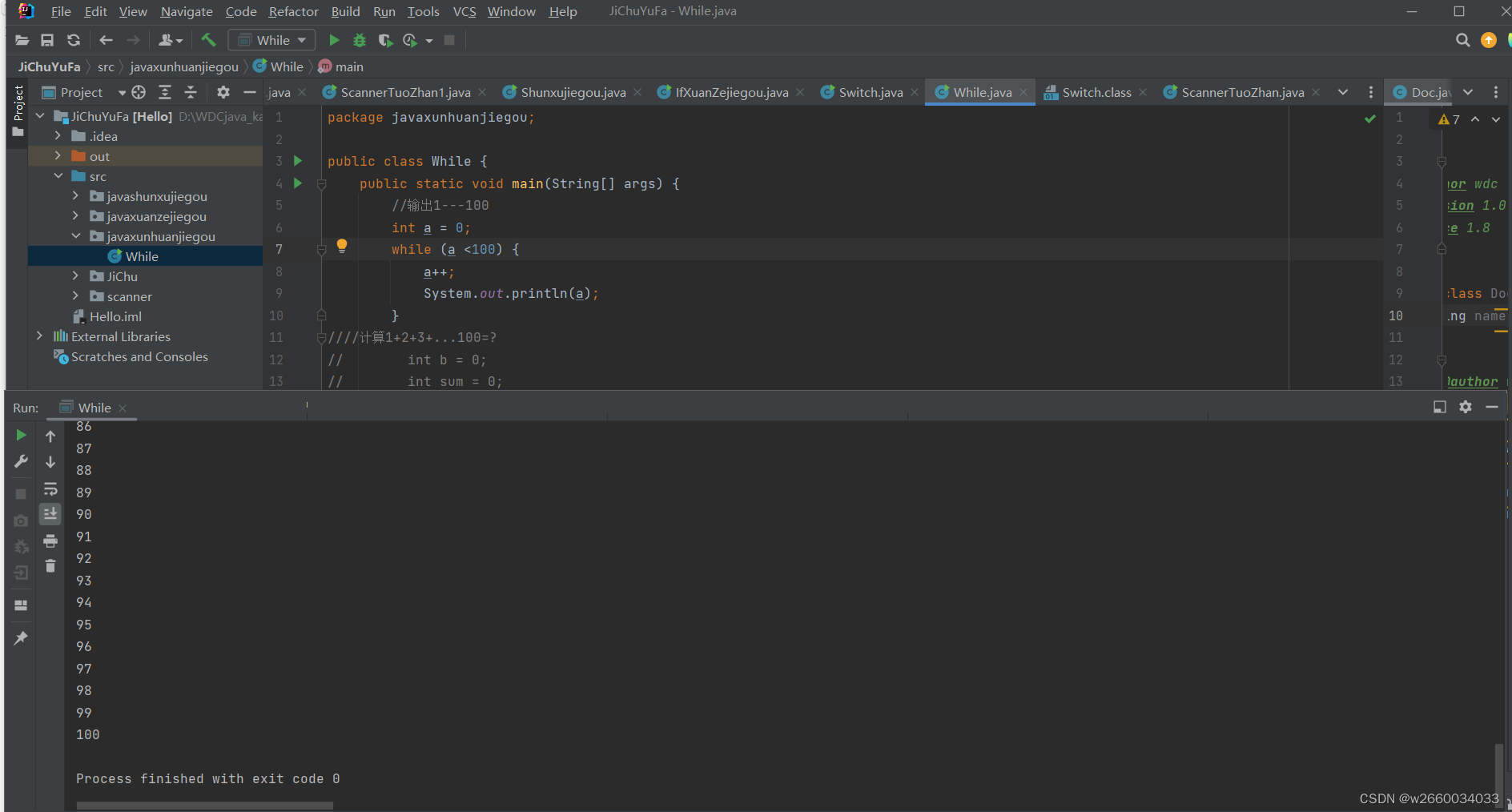Click the javaxunhuanjiegou breadcrumb
This screenshot has width=1512, height=812.
click(x=183, y=66)
